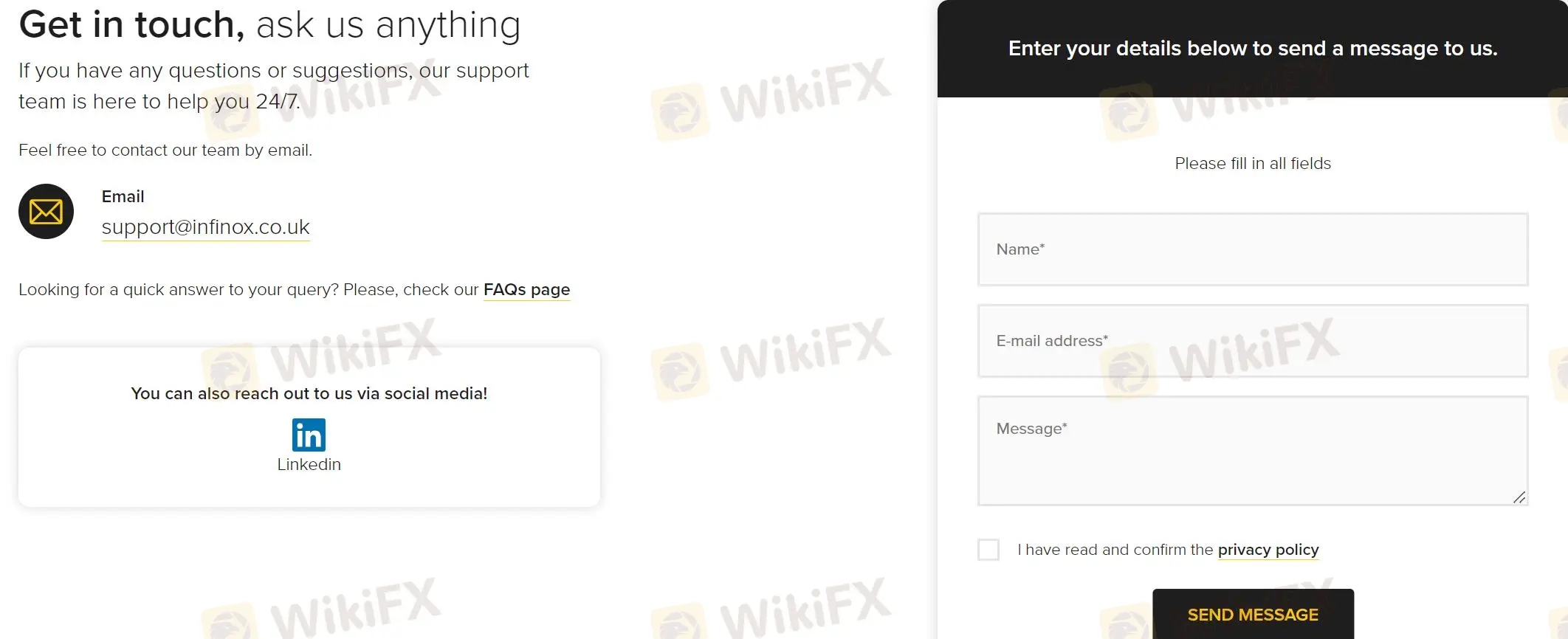Click the message box resize handle
Screen dimensions: 1568x639
pos(1519,497)
